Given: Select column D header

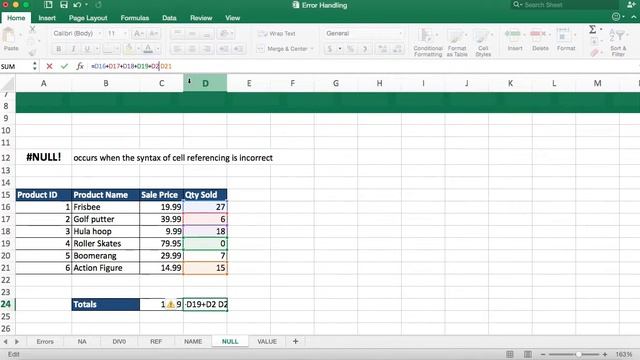Looking at the screenshot, I should tap(205, 83).
